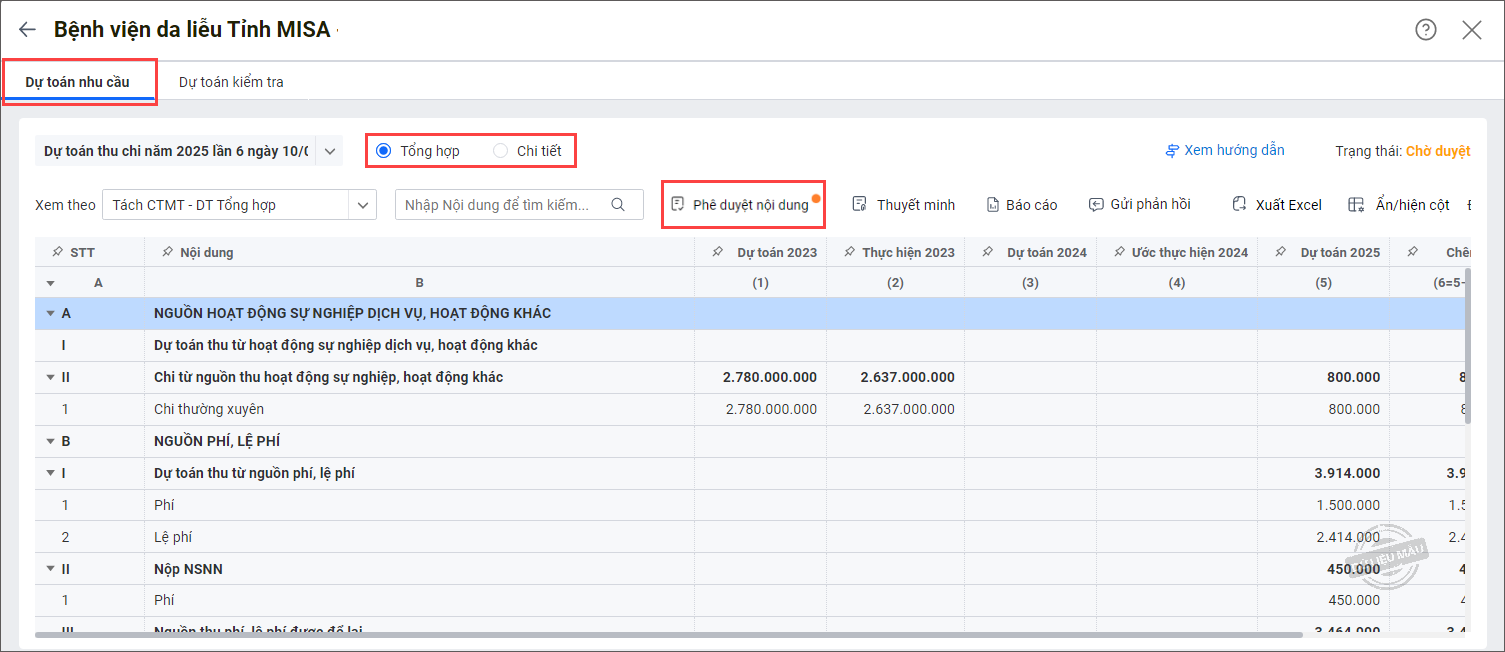Image resolution: width=1505 pixels, height=652 pixels.
Task: Click Phê duyệt nội dung button
Action: (741, 205)
